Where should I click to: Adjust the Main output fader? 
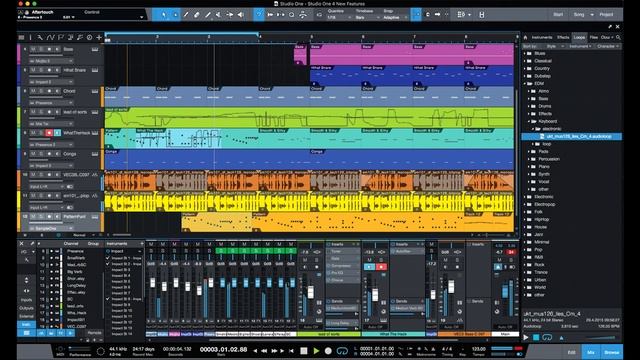[505, 291]
